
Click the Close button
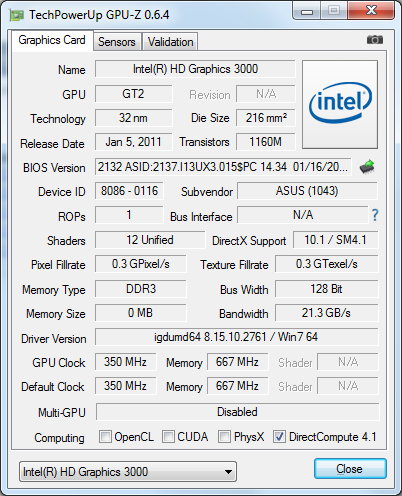350,469
